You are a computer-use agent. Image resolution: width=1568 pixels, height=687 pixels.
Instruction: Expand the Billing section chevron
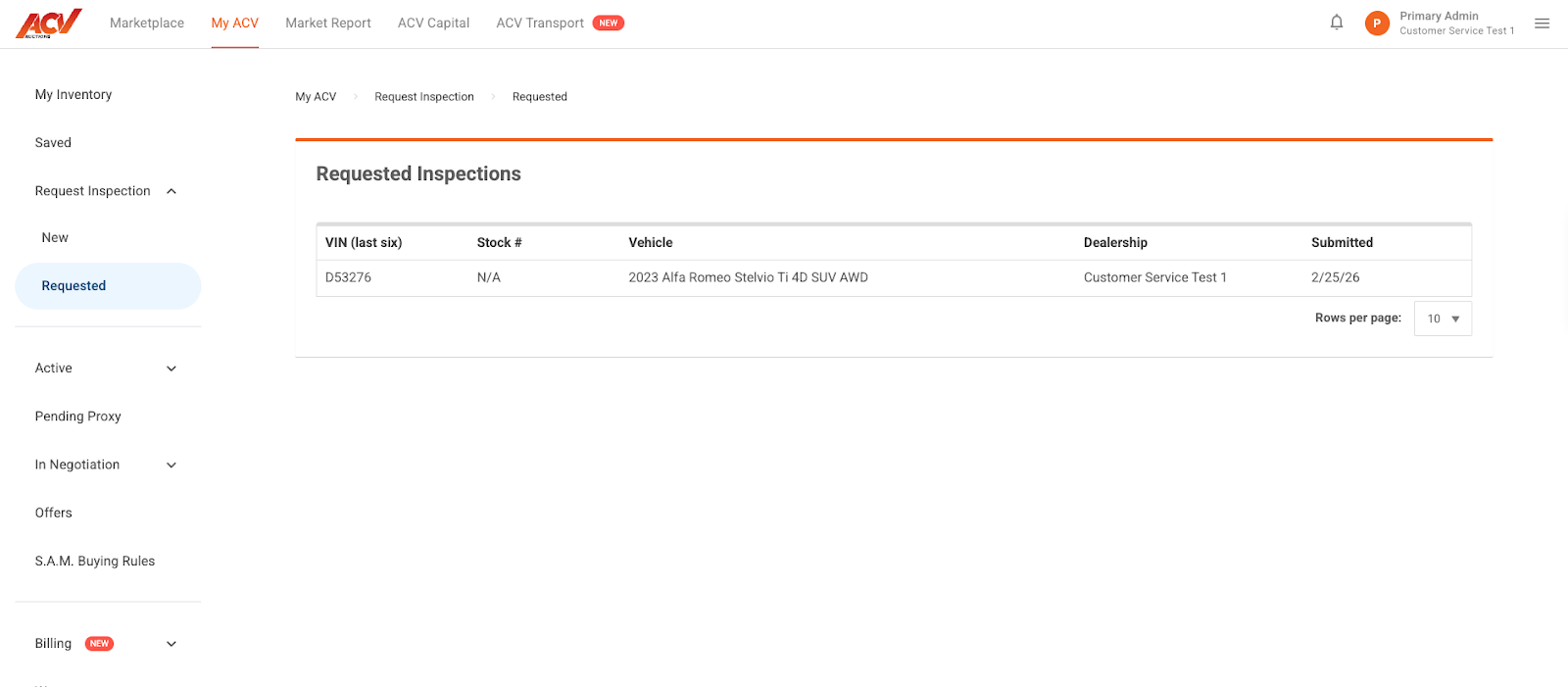point(171,644)
